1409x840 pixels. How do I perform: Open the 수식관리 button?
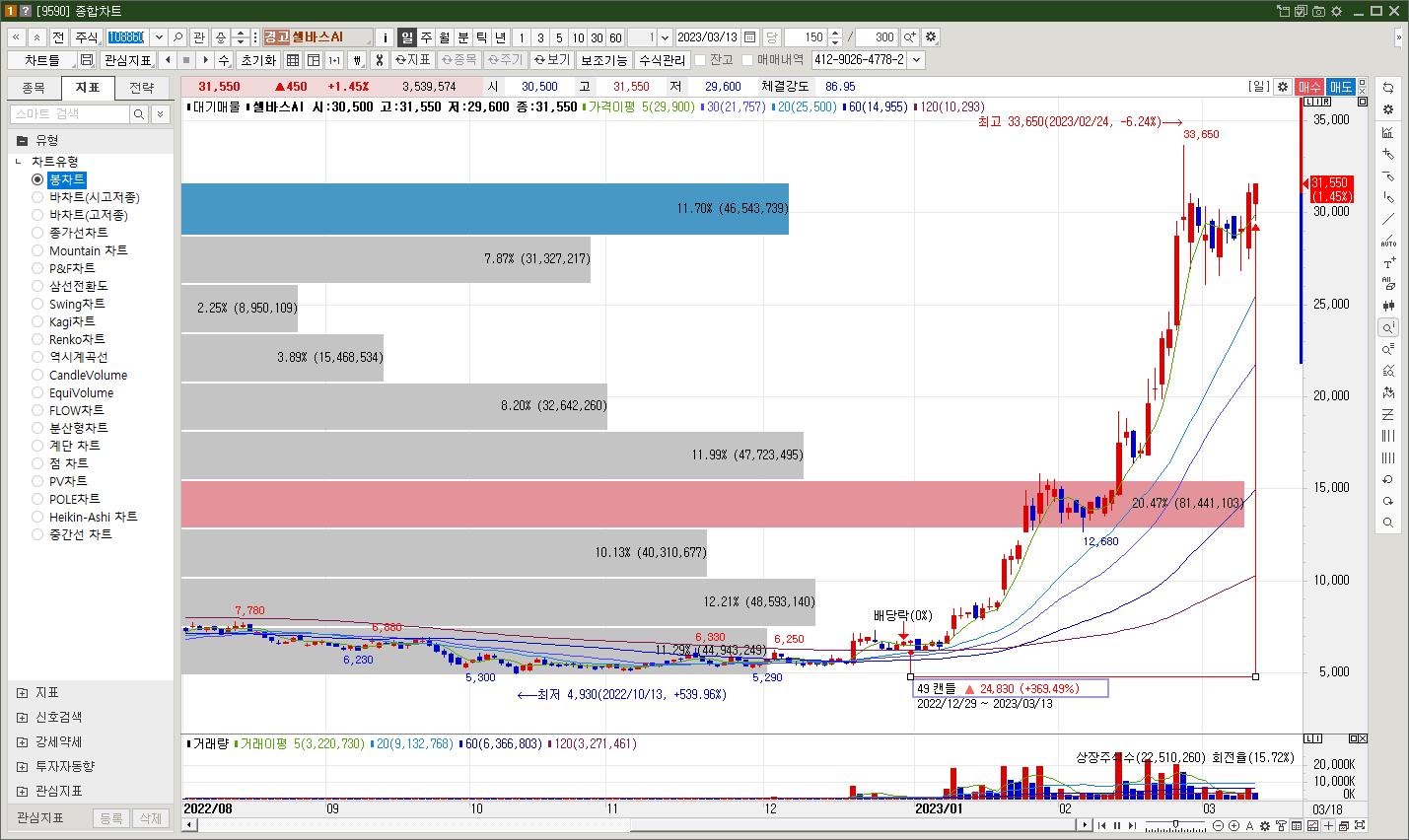coord(662,60)
